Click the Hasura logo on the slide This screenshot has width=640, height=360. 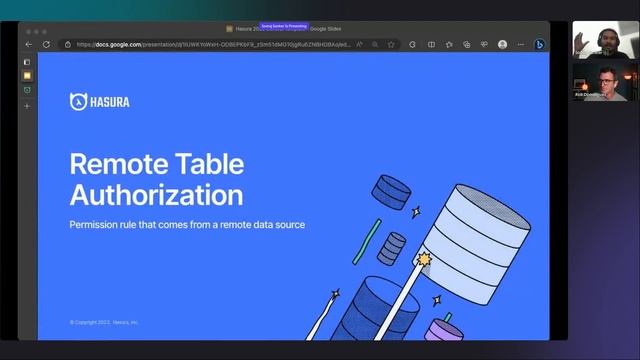click(100, 102)
